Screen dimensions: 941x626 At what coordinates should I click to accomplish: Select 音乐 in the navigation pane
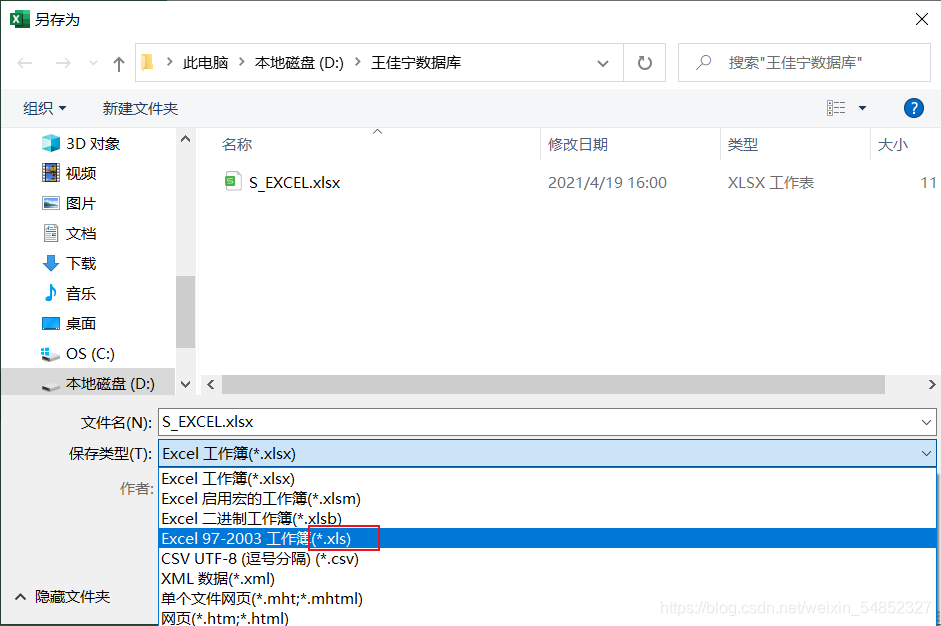(69, 293)
